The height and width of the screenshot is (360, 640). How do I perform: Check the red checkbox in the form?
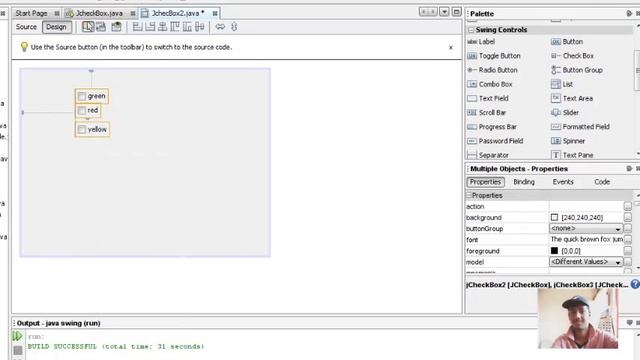82,111
